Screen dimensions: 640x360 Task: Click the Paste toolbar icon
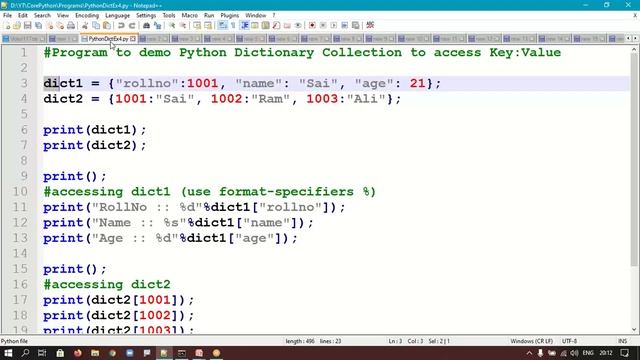coord(107,25)
